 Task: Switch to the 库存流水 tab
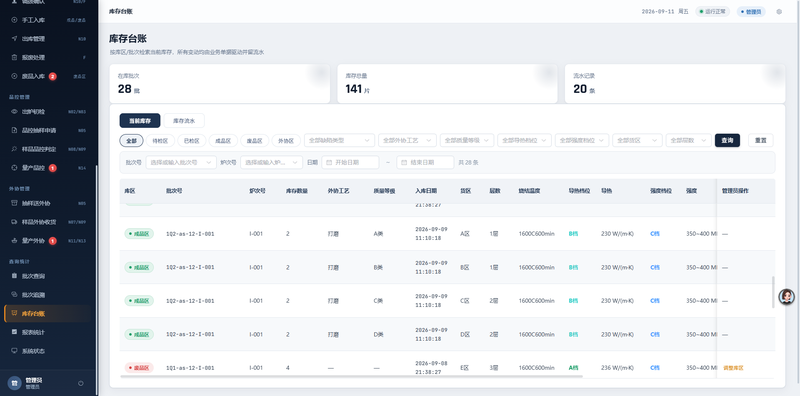point(184,121)
